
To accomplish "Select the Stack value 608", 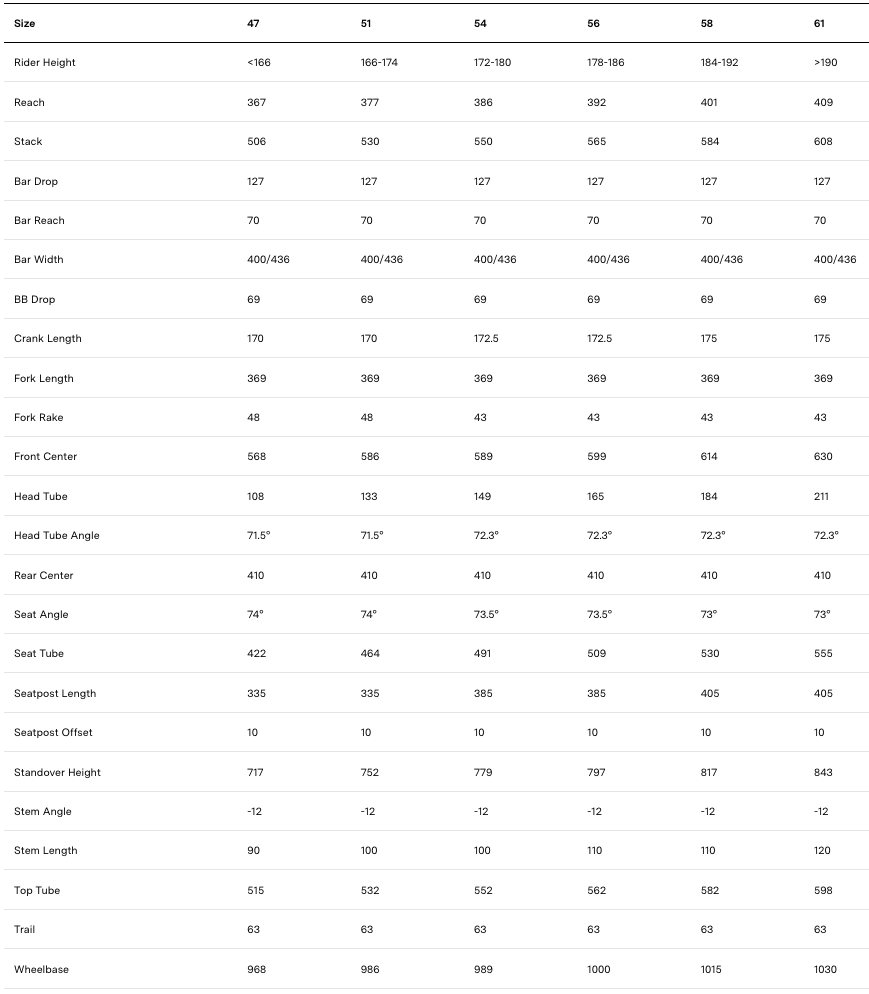I will point(823,142).
